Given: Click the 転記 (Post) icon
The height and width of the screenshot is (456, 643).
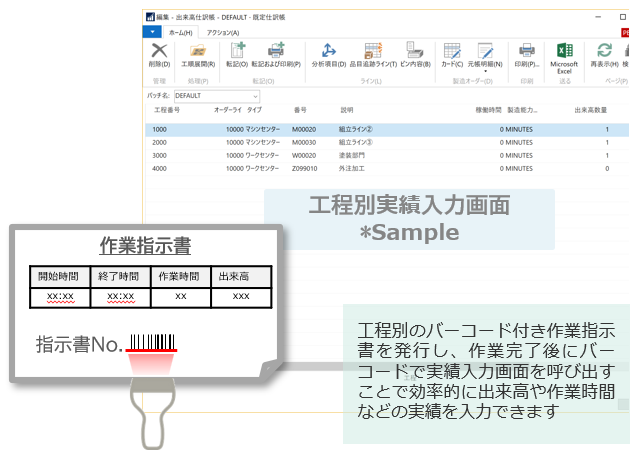Looking at the screenshot, I should pos(237,55).
